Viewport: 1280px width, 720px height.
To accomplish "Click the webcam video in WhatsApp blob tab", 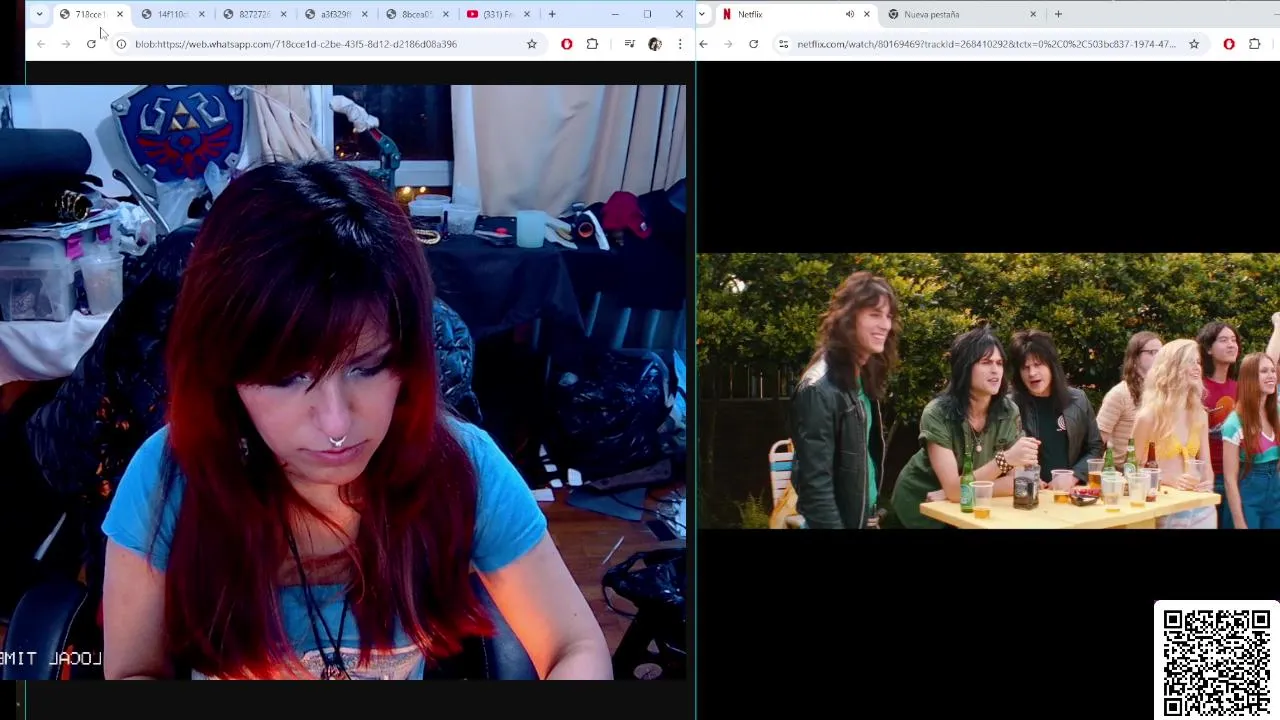I will point(343,382).
